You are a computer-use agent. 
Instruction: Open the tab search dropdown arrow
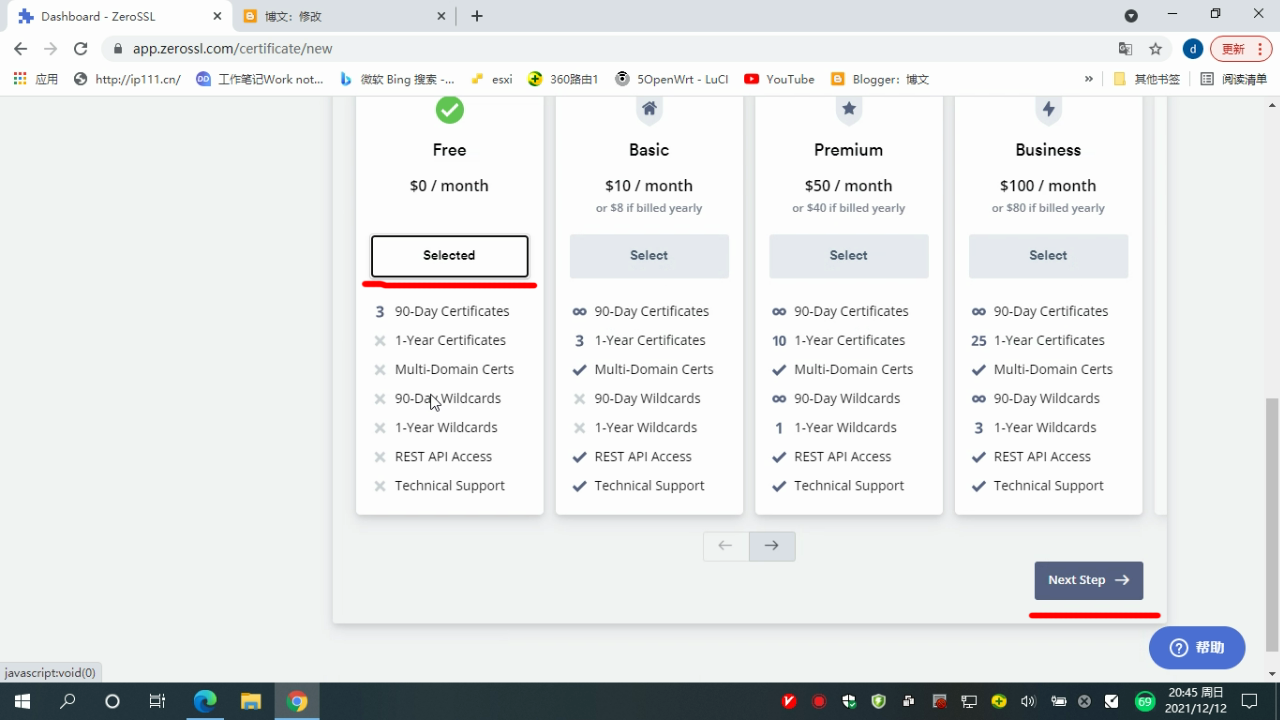click(1131, 16)
